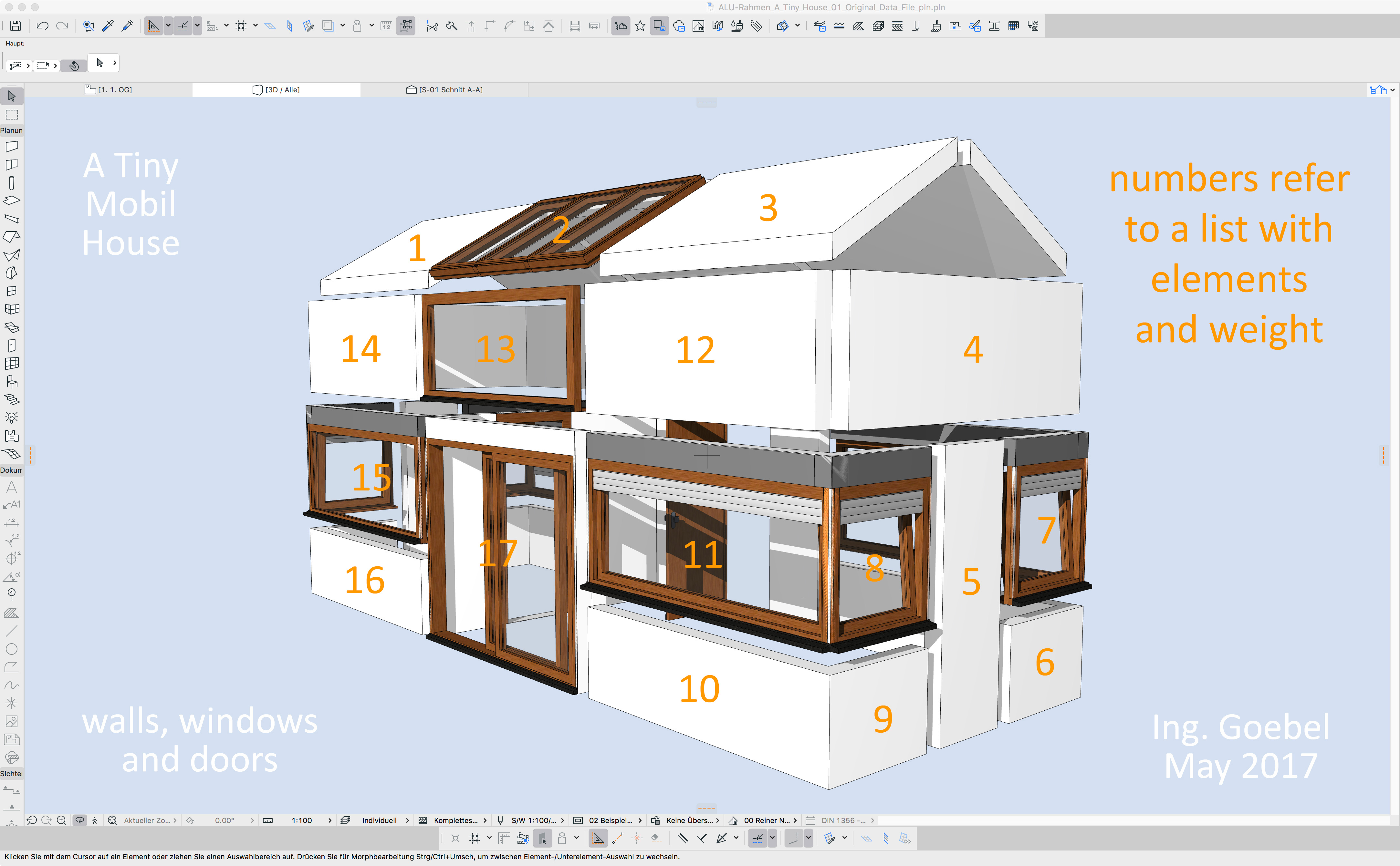
Task: Click the Undo arrow icon
Action: tap(42, 26)
